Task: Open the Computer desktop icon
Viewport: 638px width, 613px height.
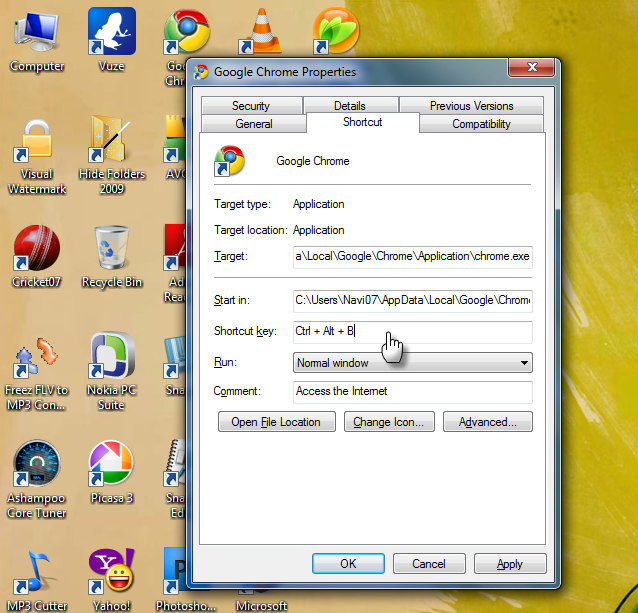Action: pos(37,41)
